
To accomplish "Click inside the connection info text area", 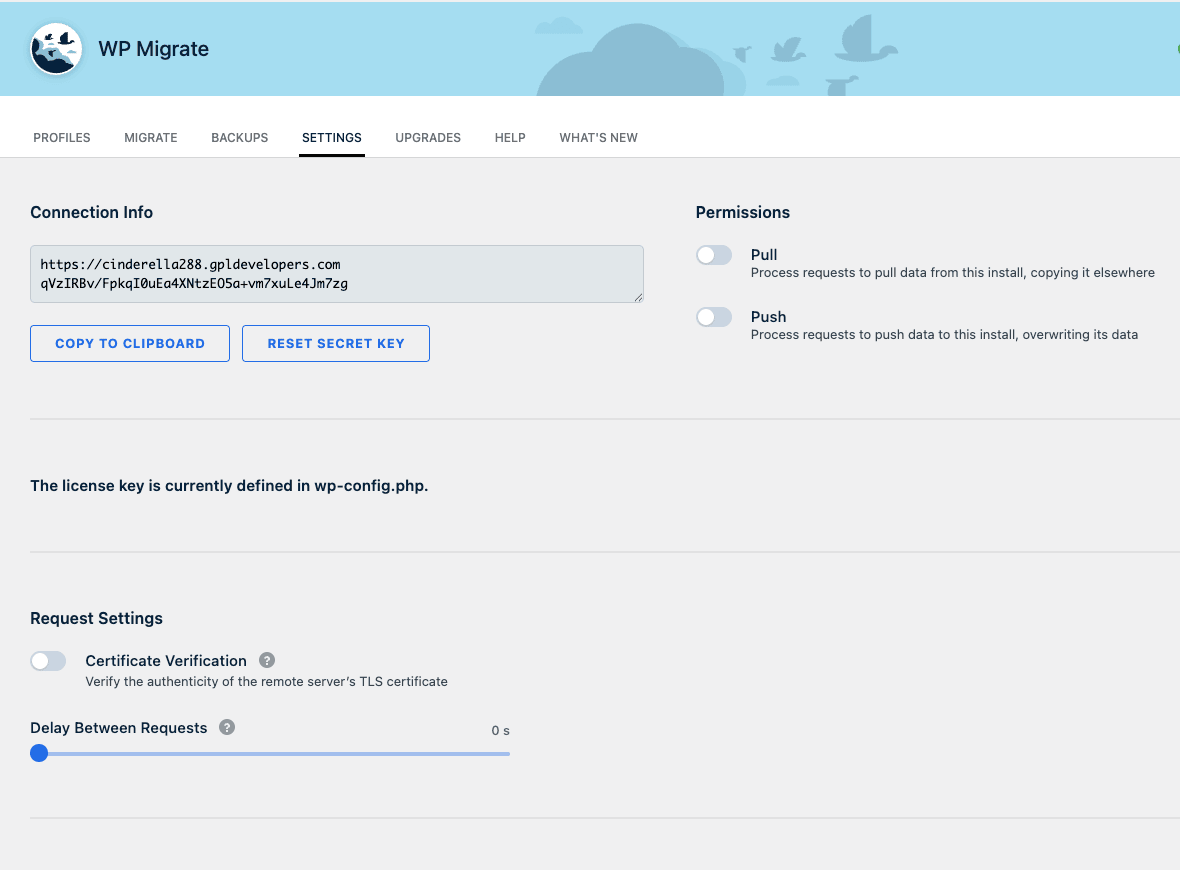I will click(x=336, y=274).
